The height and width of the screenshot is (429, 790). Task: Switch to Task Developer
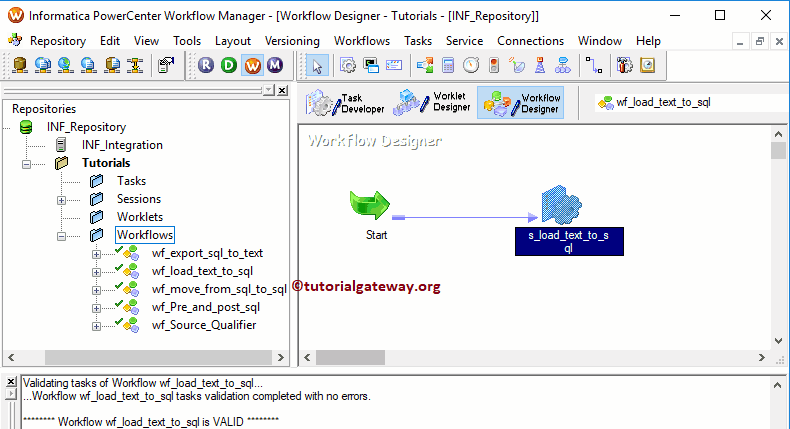[x=346, y=103]
